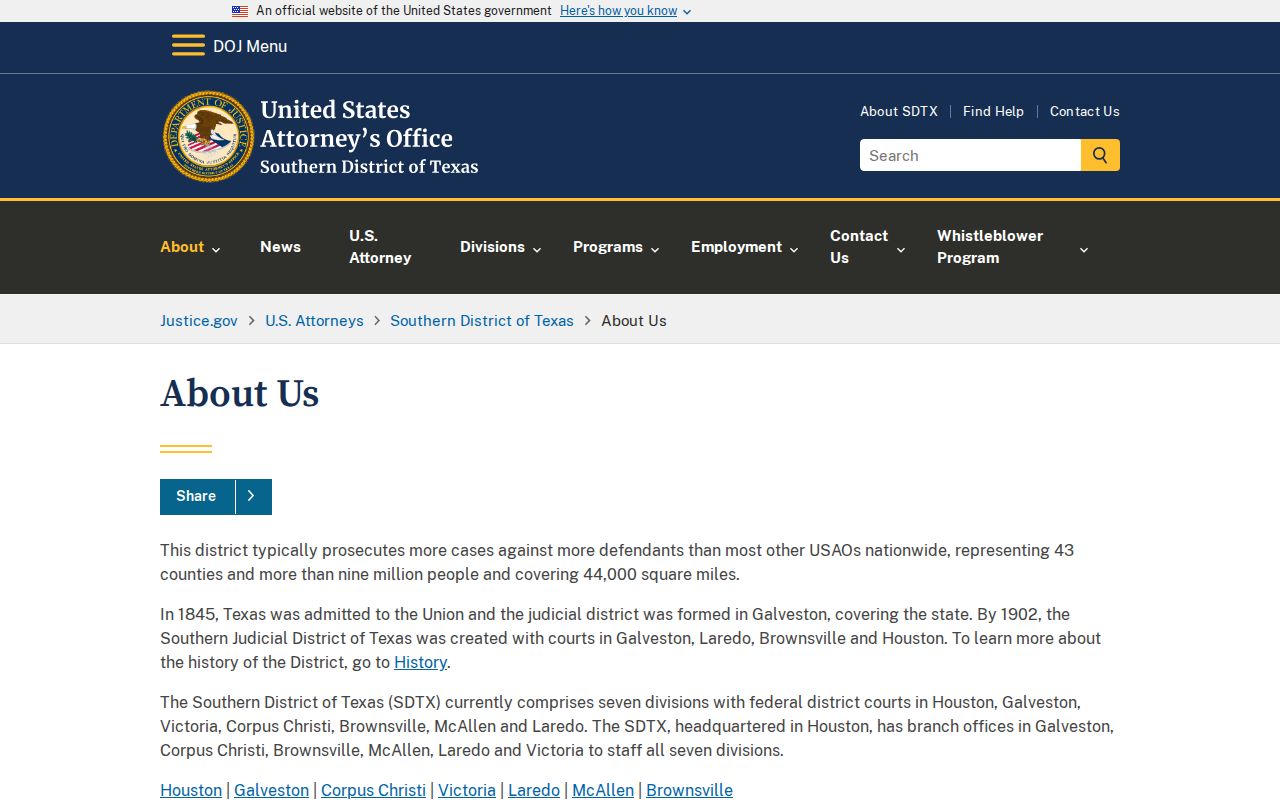Screen dimensions: 1280x800
Task: Click the About Us breadcrumb text
Action: (634, 321)
